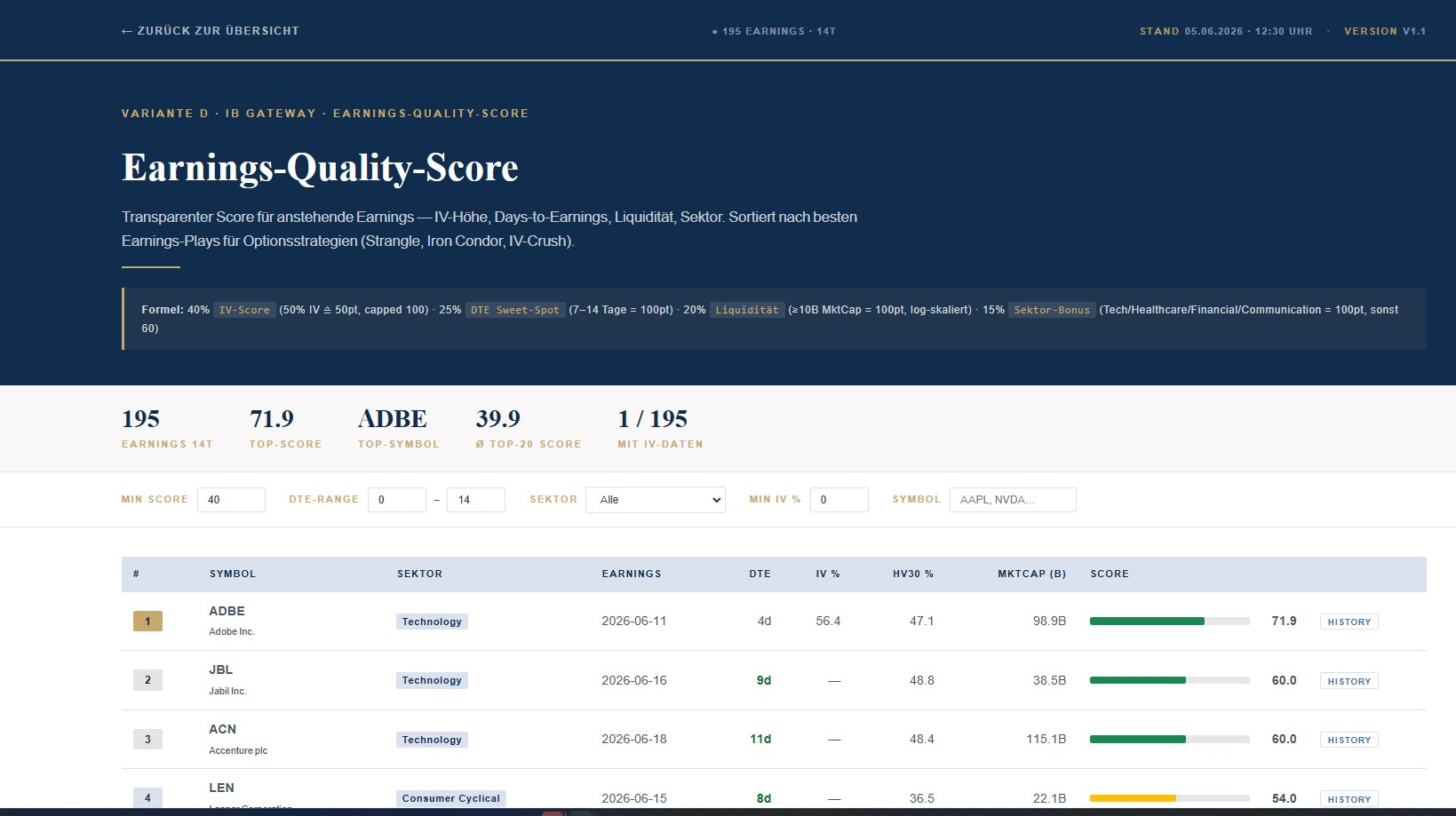Image resolution: width=1456 pixels, height=816 pixels.
Task: Open the Sektor dropdown showing Alle
Action: (x=656, y=500)
